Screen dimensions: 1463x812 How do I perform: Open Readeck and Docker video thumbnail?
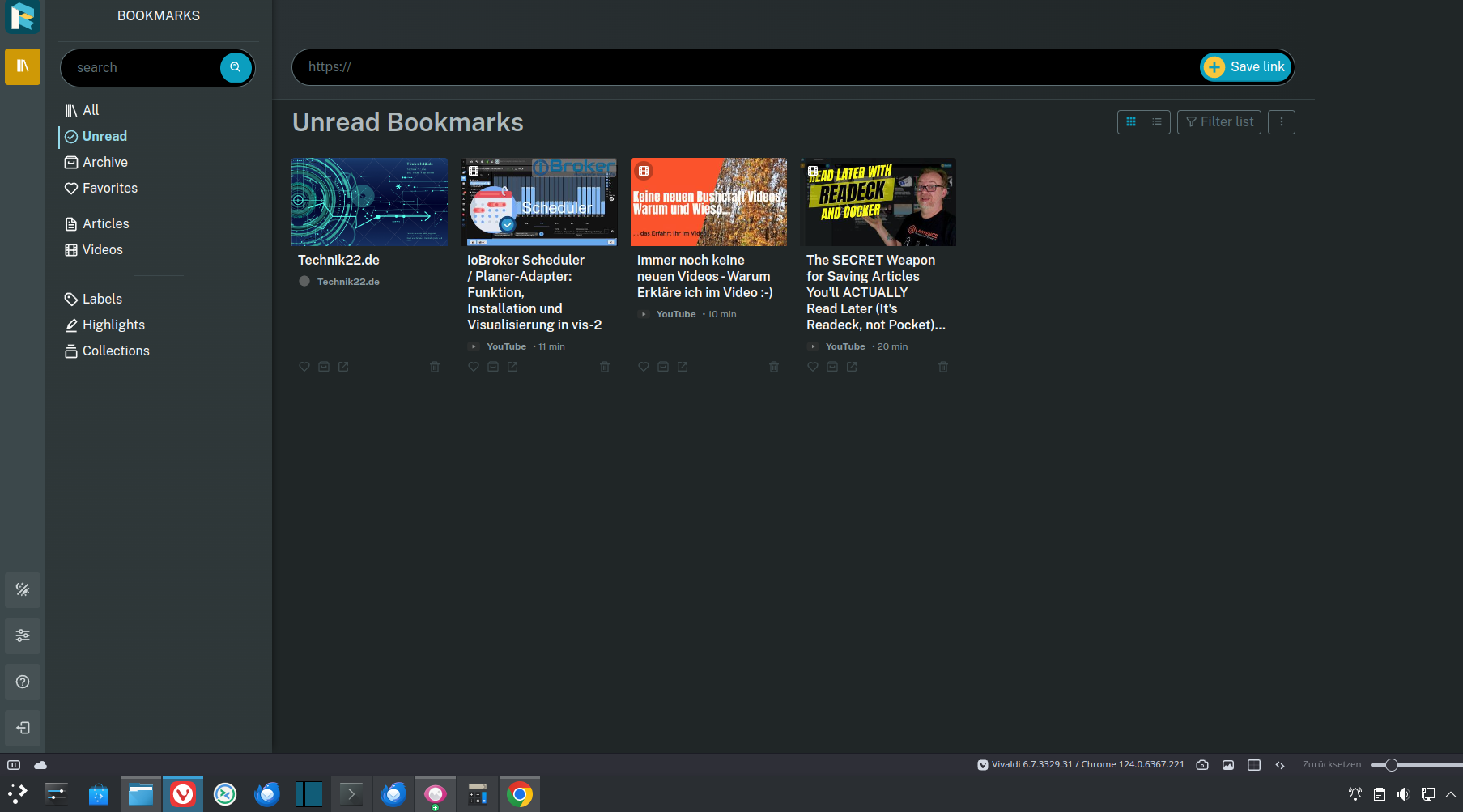coord(878,202)
